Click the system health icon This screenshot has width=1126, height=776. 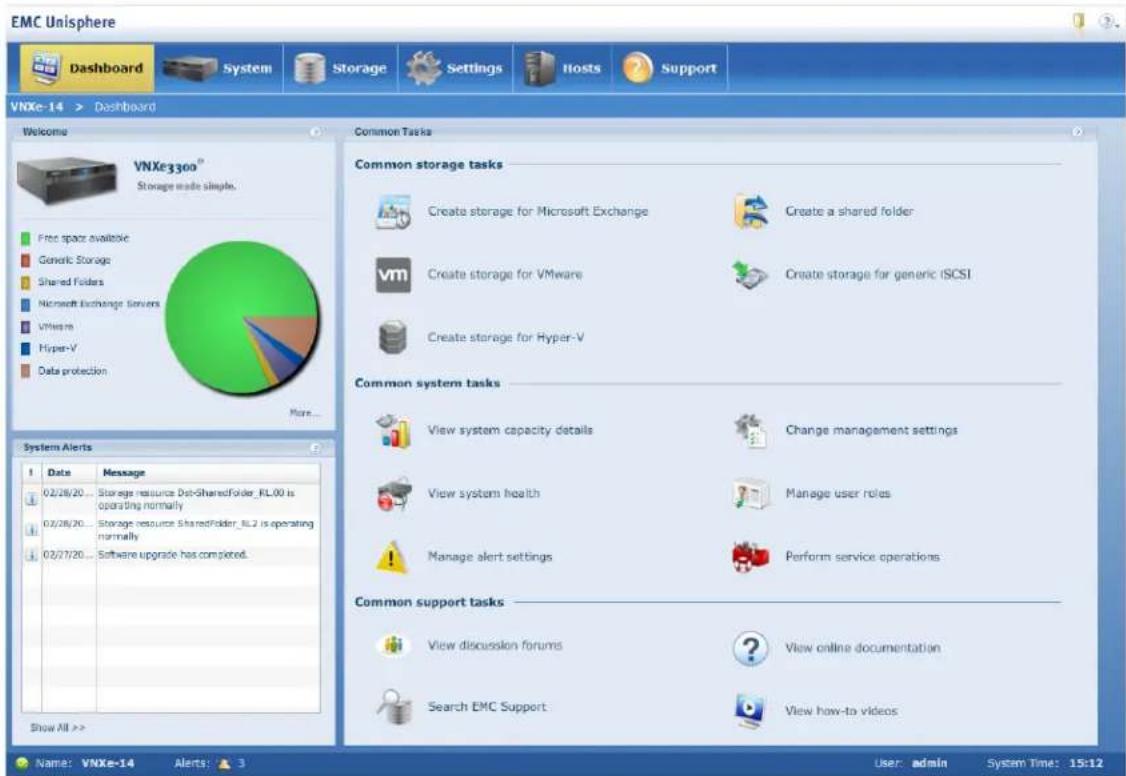tap(394, 494)
